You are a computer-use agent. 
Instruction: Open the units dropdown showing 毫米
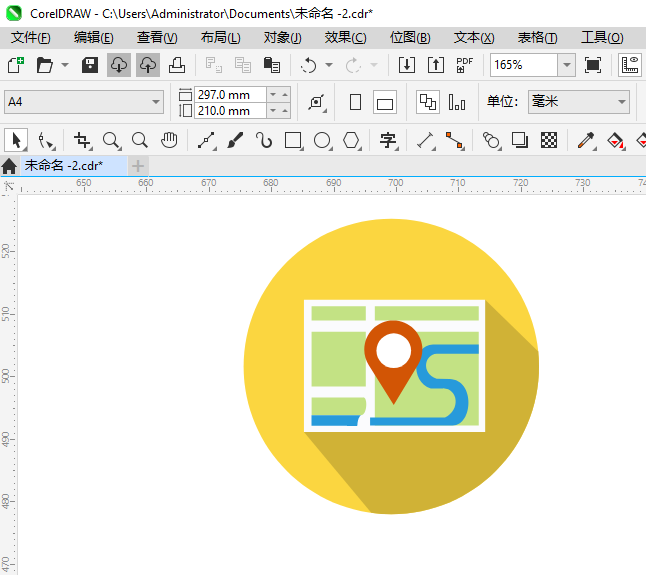coord(579,102)
